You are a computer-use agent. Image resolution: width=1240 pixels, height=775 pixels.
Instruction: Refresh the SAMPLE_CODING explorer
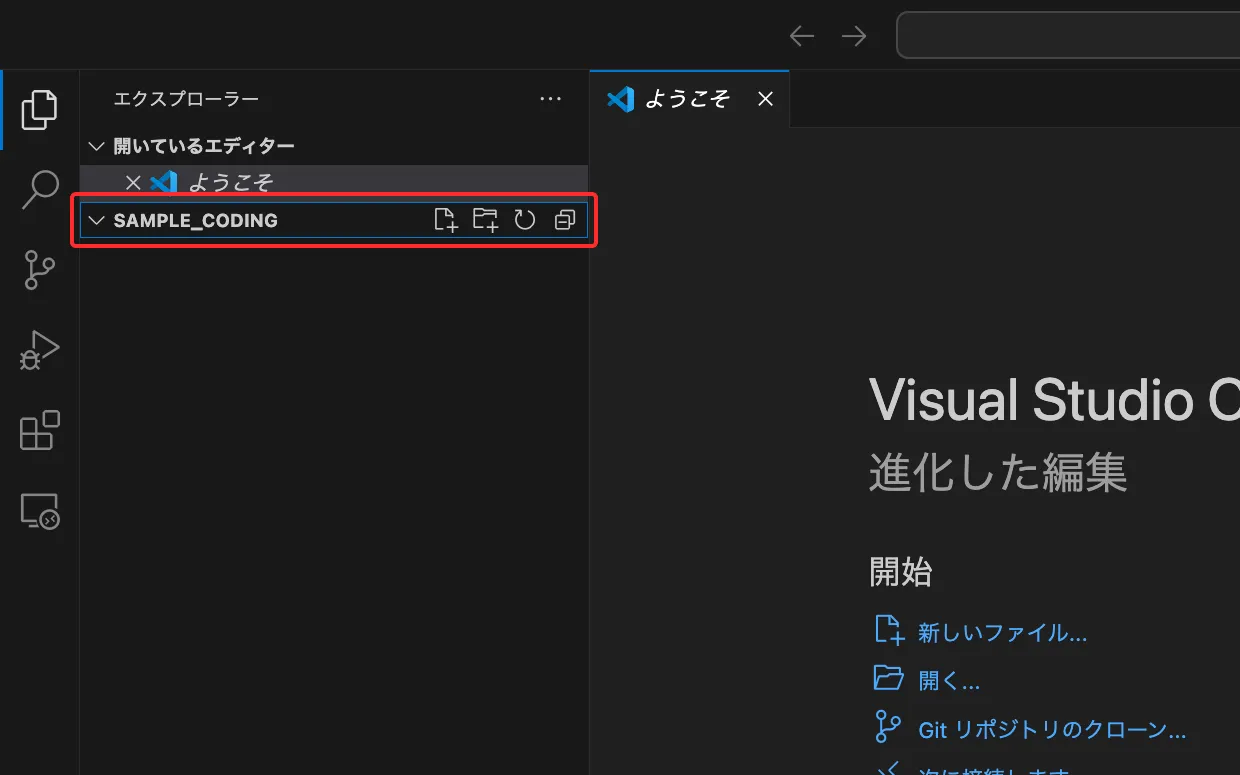point(525,220)
